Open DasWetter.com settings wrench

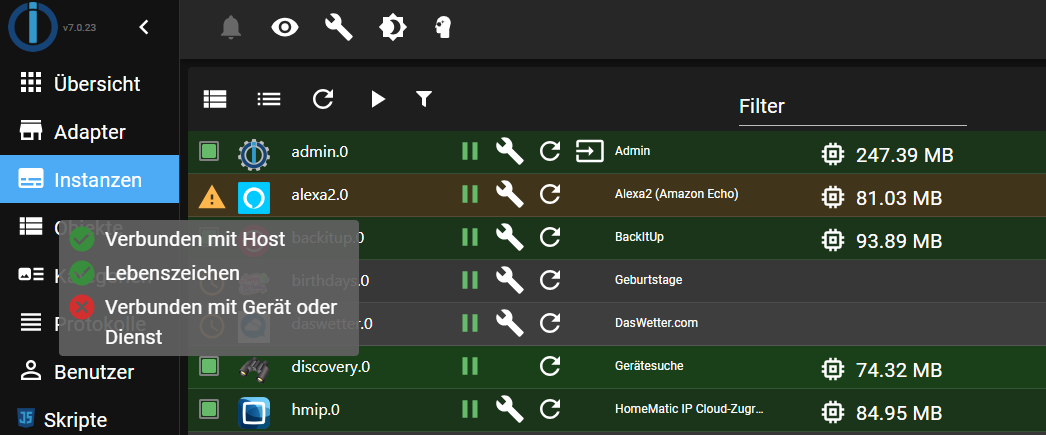[510, 323]
